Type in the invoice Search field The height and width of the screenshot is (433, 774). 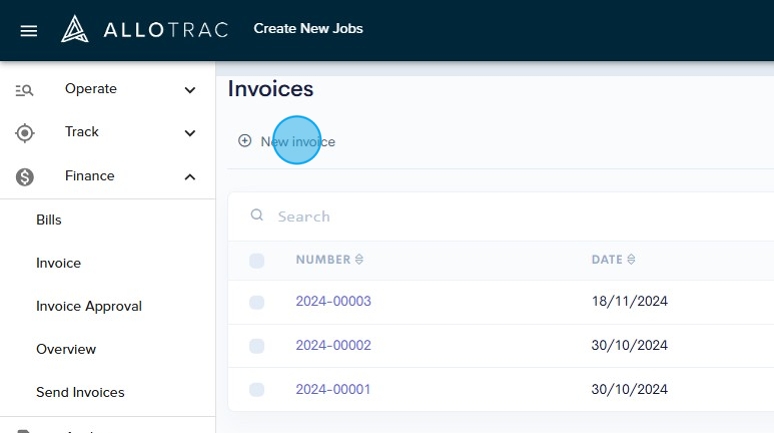coord(500,216)
